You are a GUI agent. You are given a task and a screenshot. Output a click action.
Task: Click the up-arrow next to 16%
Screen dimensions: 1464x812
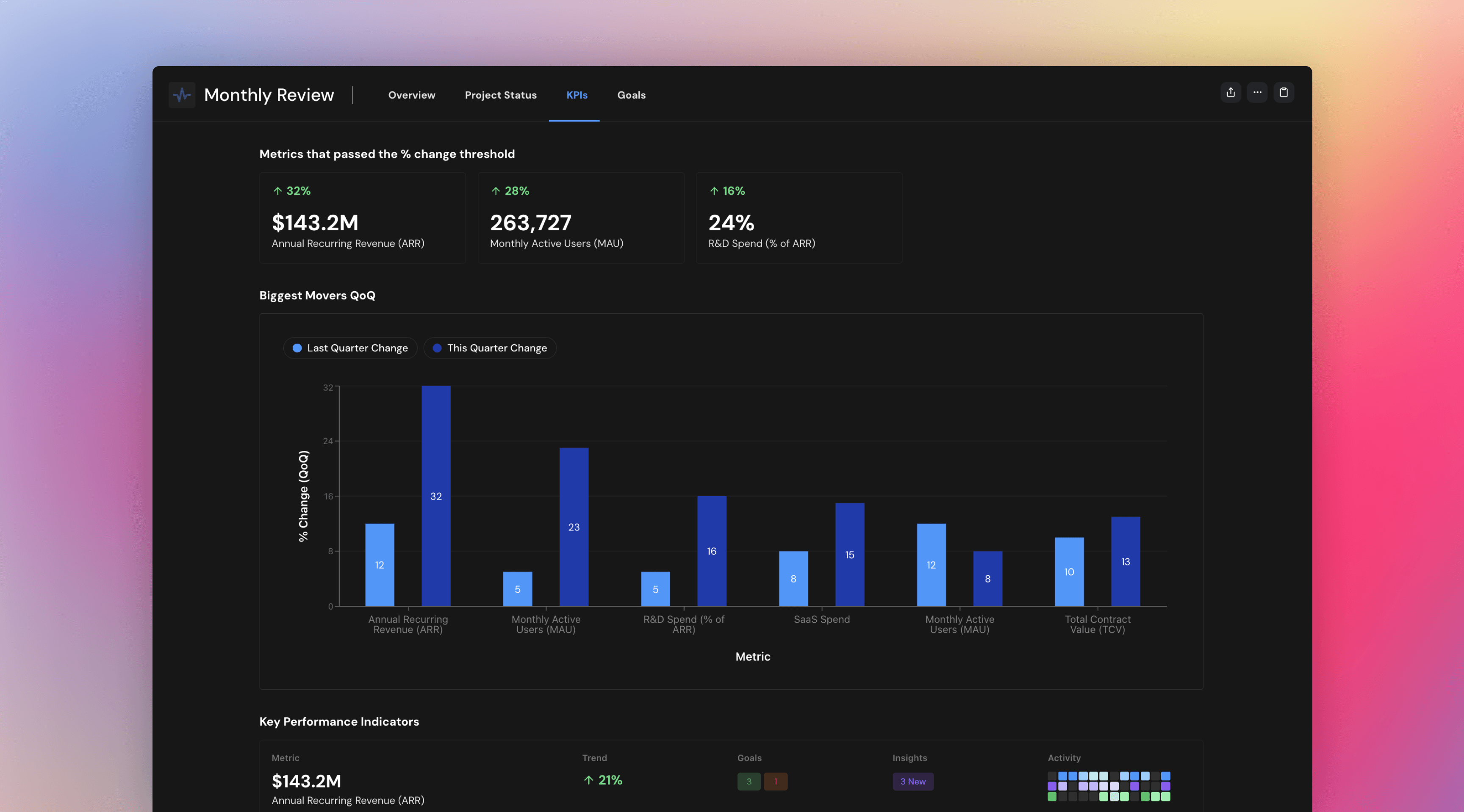714,191
